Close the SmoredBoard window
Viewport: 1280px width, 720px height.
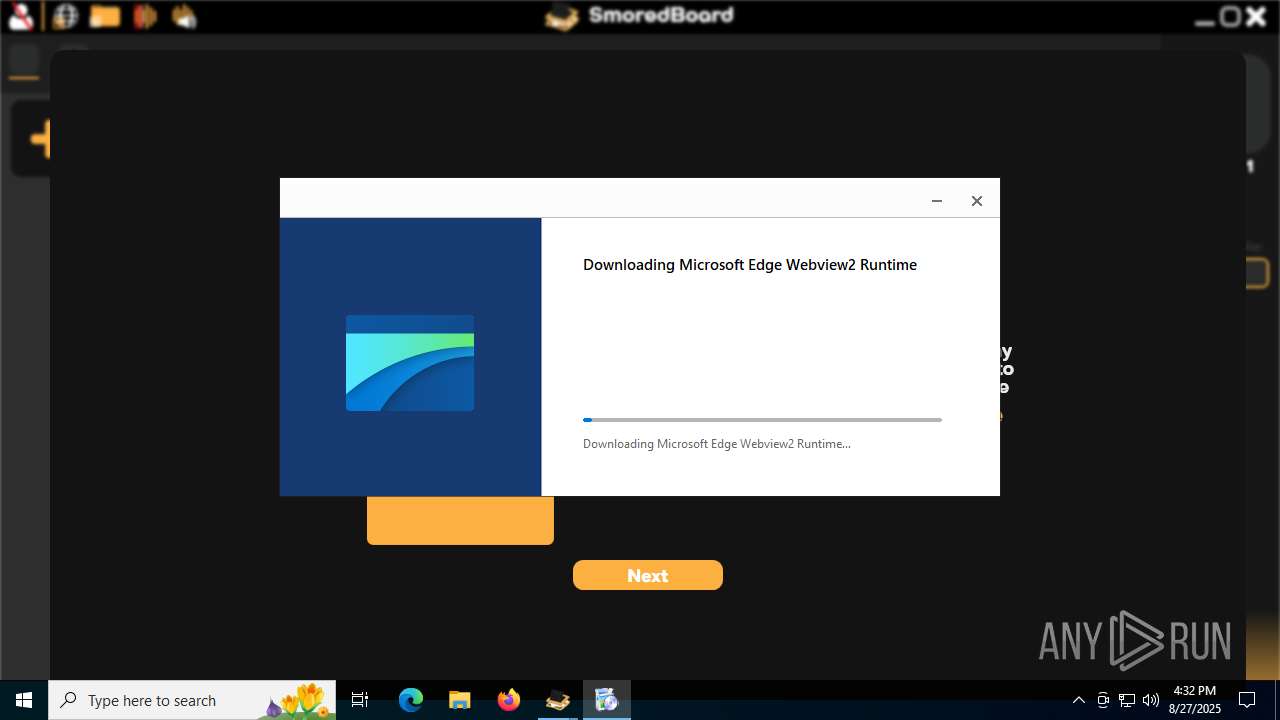1256,16
